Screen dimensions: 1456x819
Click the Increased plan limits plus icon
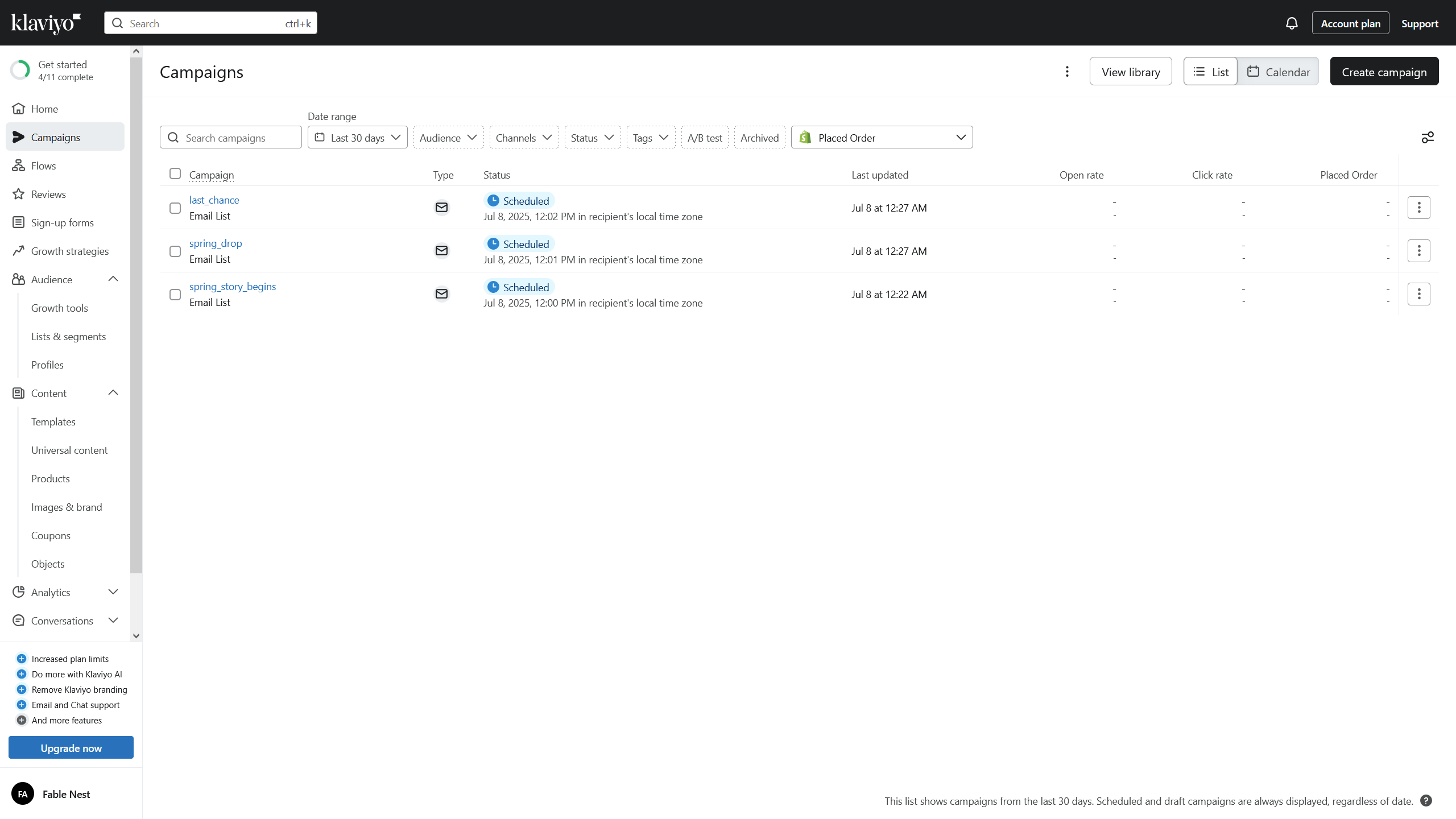pos(22,659)
